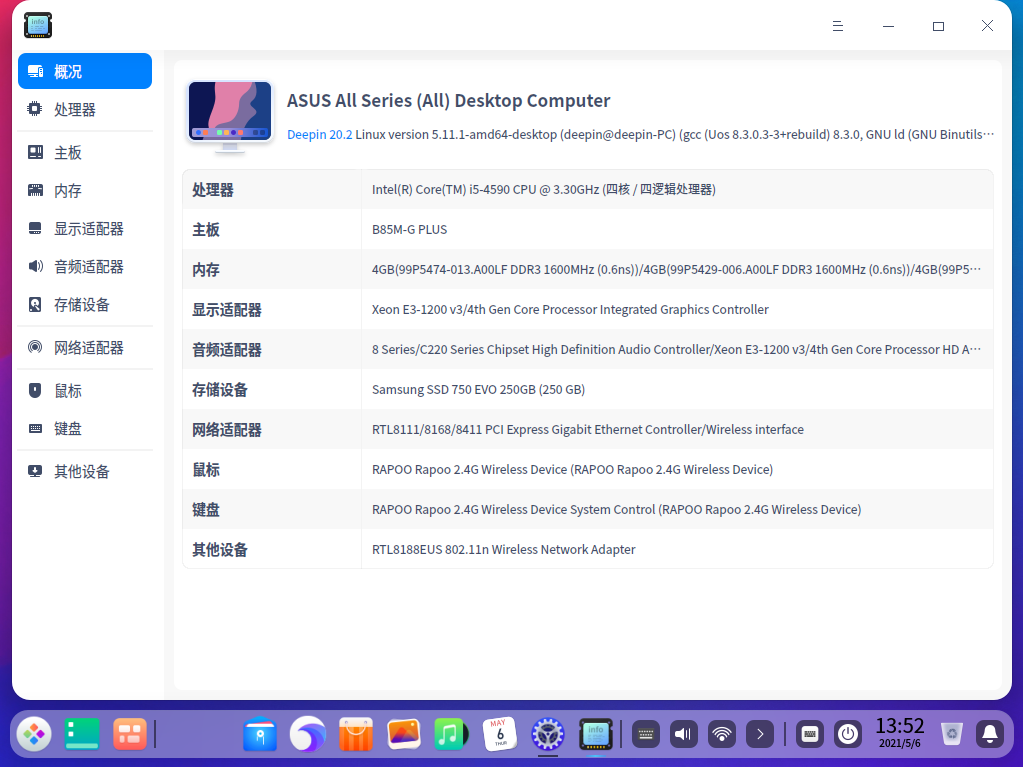Open the launcher from the dock
1023x767 pixels.
[34, 734]
